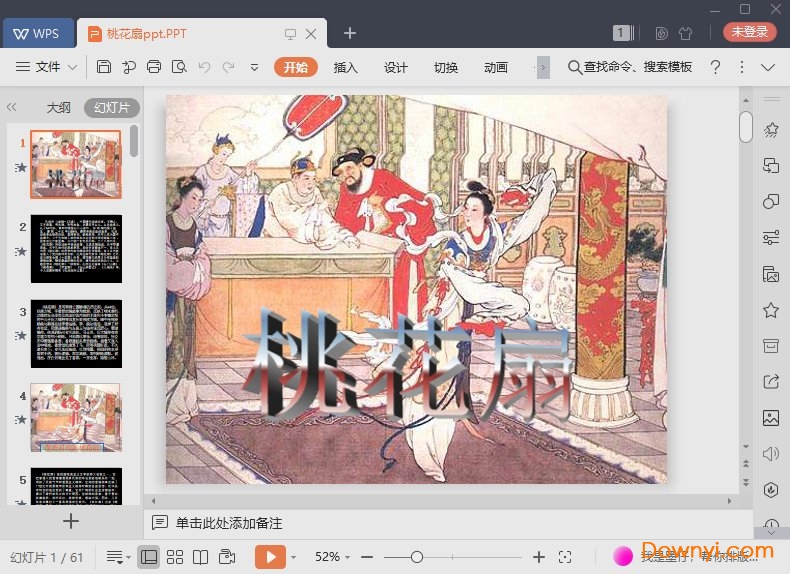This screenshot has width=790, height=574.
Task: Open the 52% zoom dropdown
Action: pos(332,557)
